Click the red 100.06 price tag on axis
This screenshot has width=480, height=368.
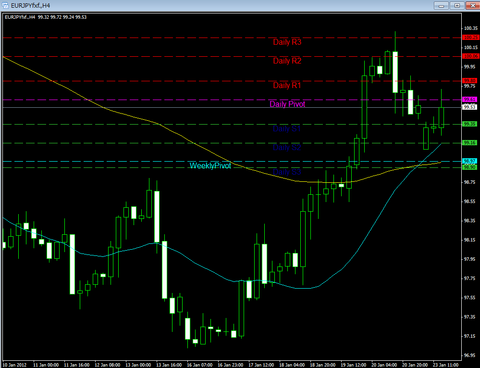point(470,56)
